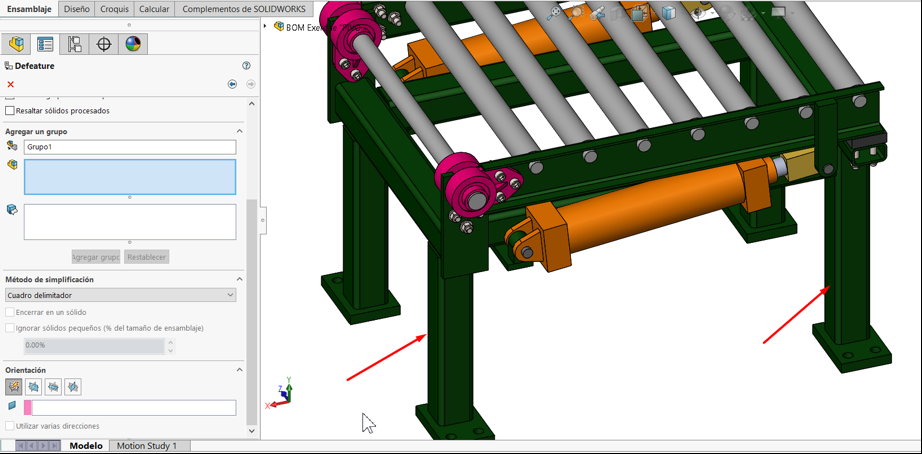Viewport: 922px width, 454px height.
Task: Click Zoom to Area magnifier icon
Action: tap(576, 13)
